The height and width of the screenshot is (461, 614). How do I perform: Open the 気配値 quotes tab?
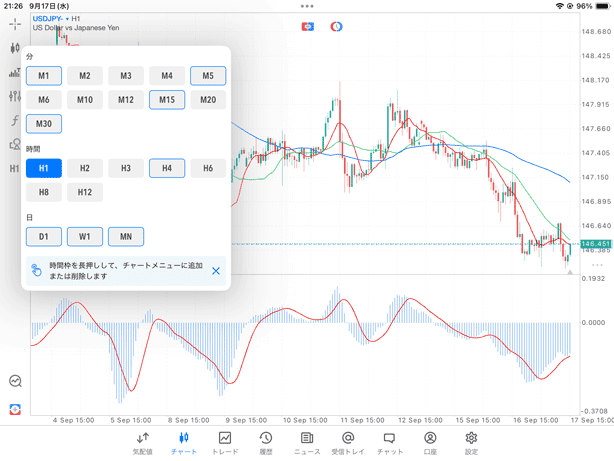[x=143, y=443]
